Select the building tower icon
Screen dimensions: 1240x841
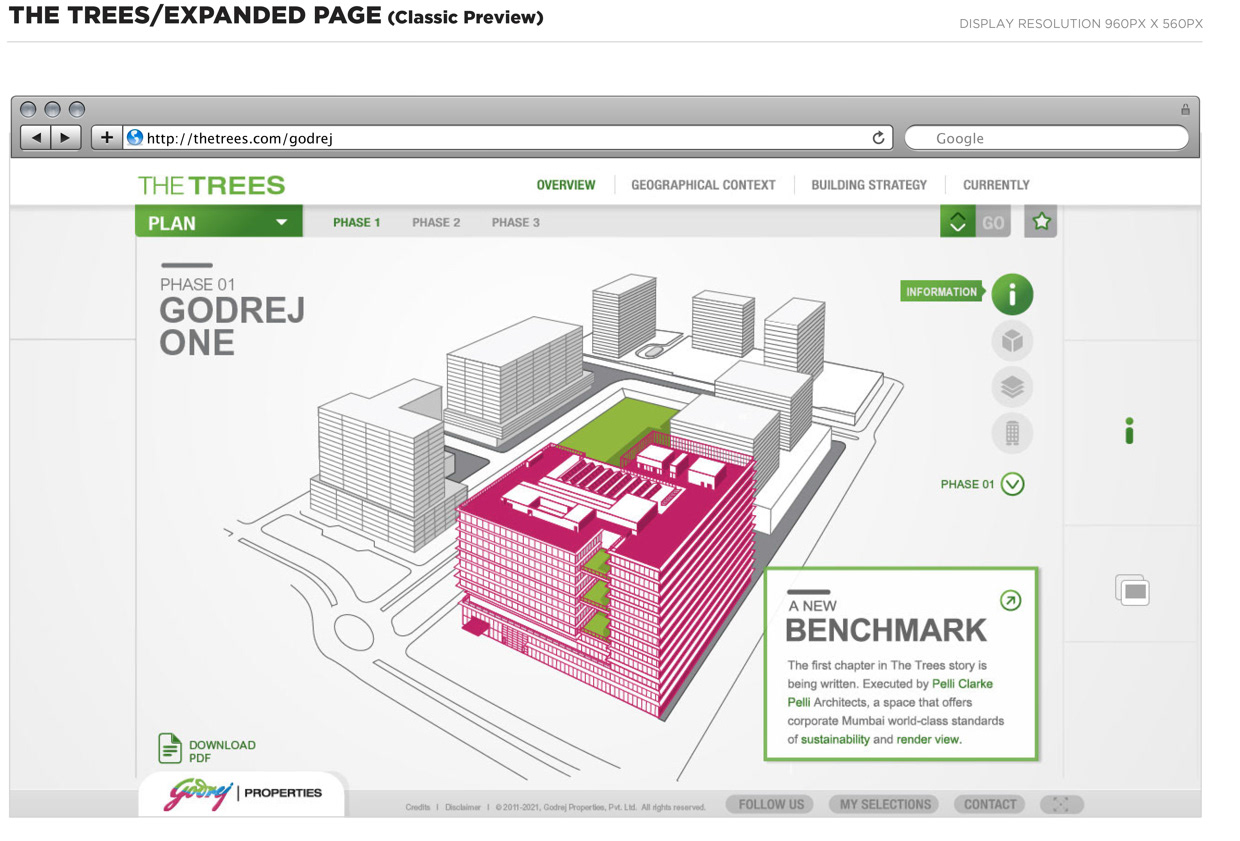[1012, 433]
